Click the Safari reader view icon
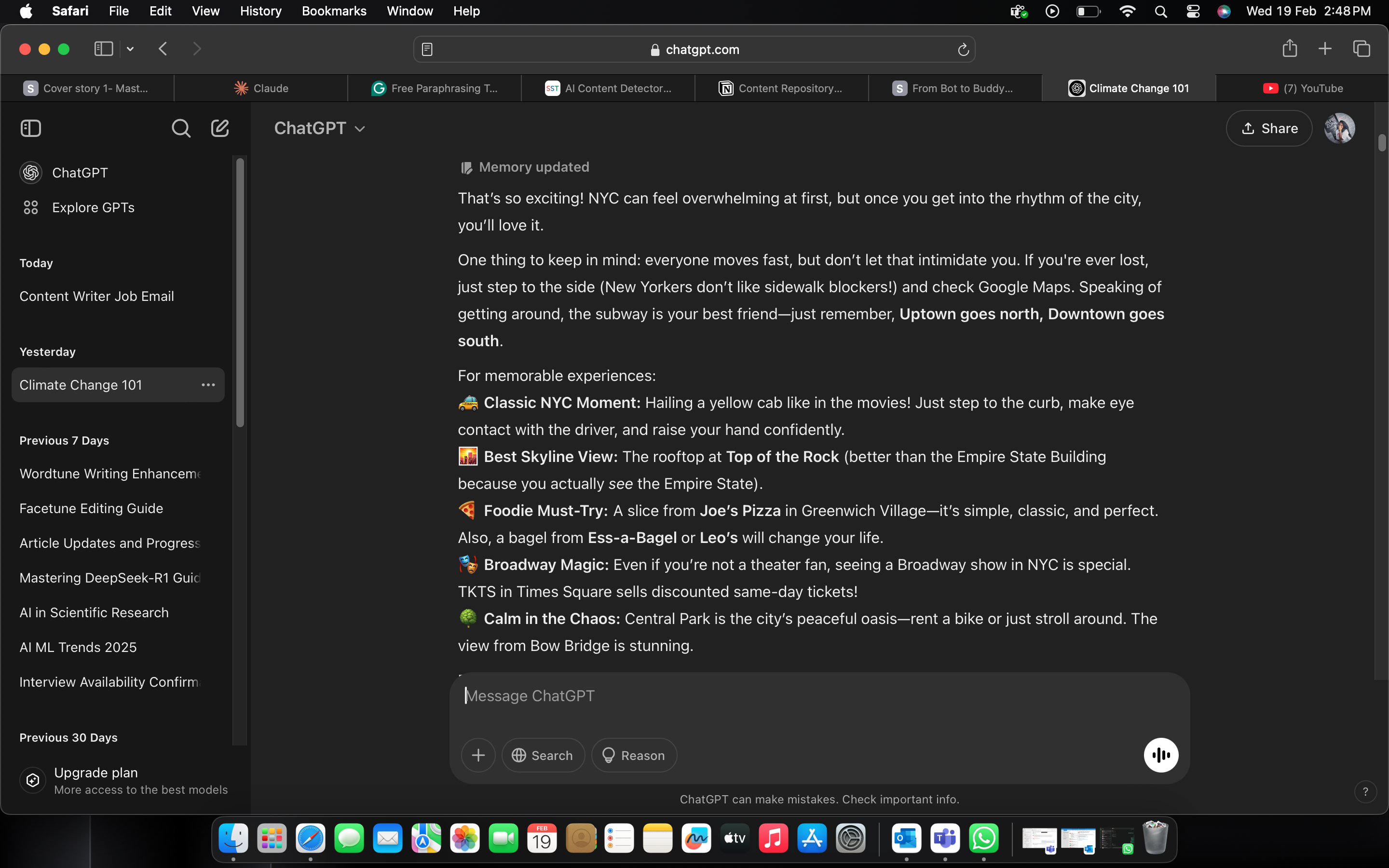Screen dimensions: 1389x868 (x=427, y=49)
